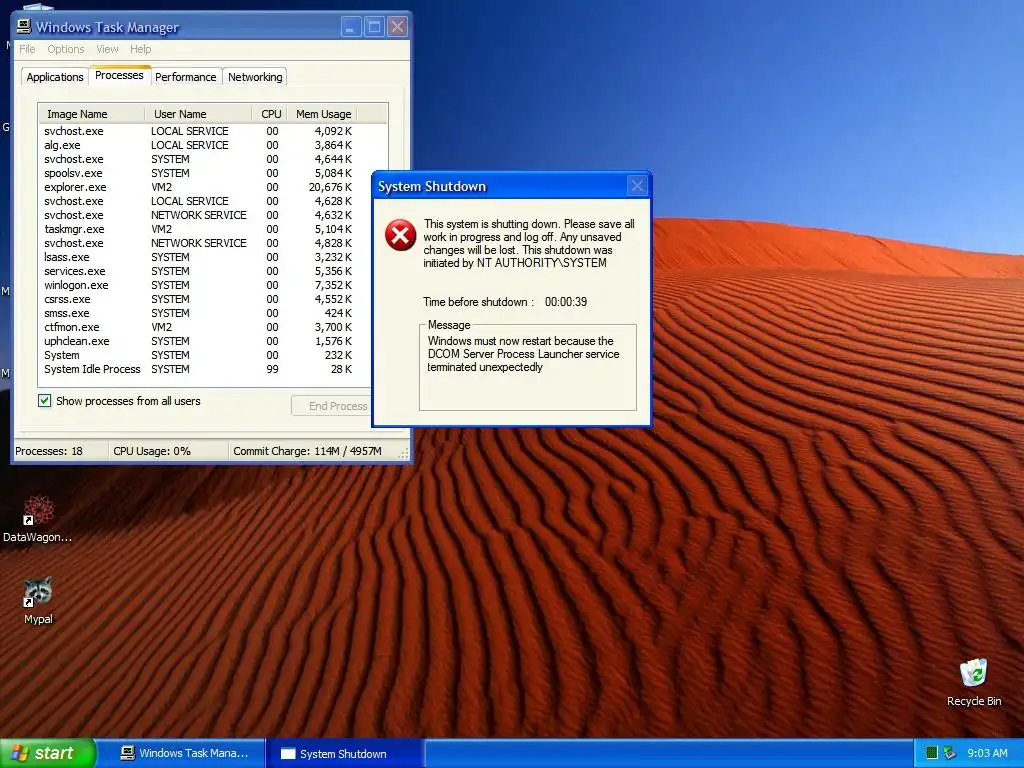Select the smss.exe process row

pos(199,313)
